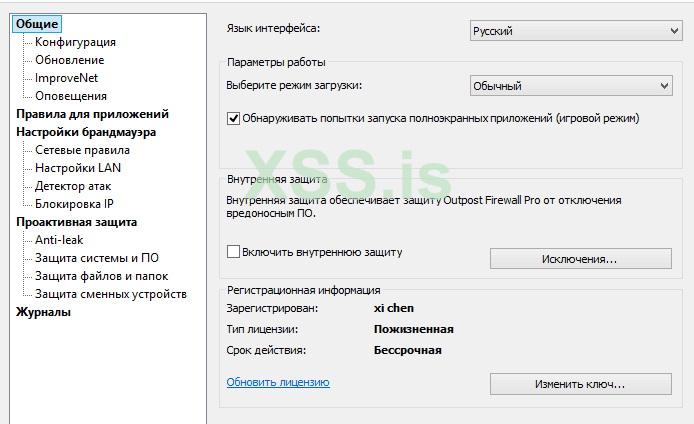The image size is (694, 424).
Task: Choose Сетевые правила in the tree
Action: [82, 150]
